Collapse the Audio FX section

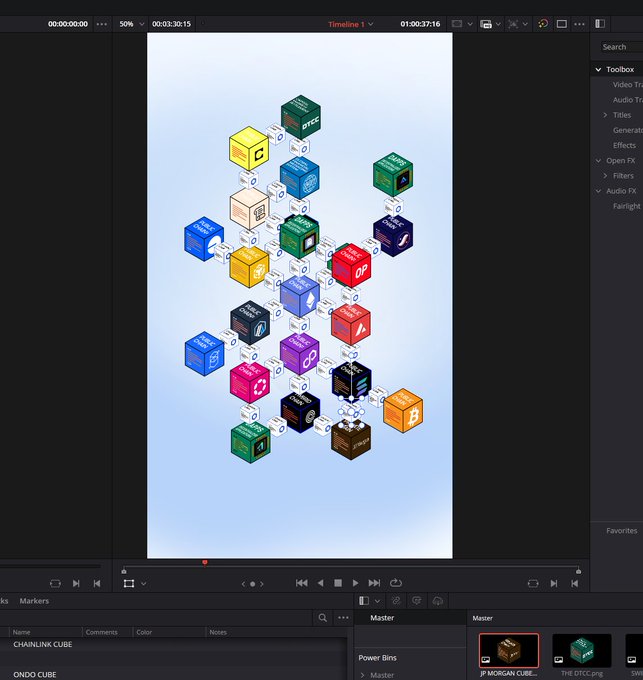(x=598, y=191)
